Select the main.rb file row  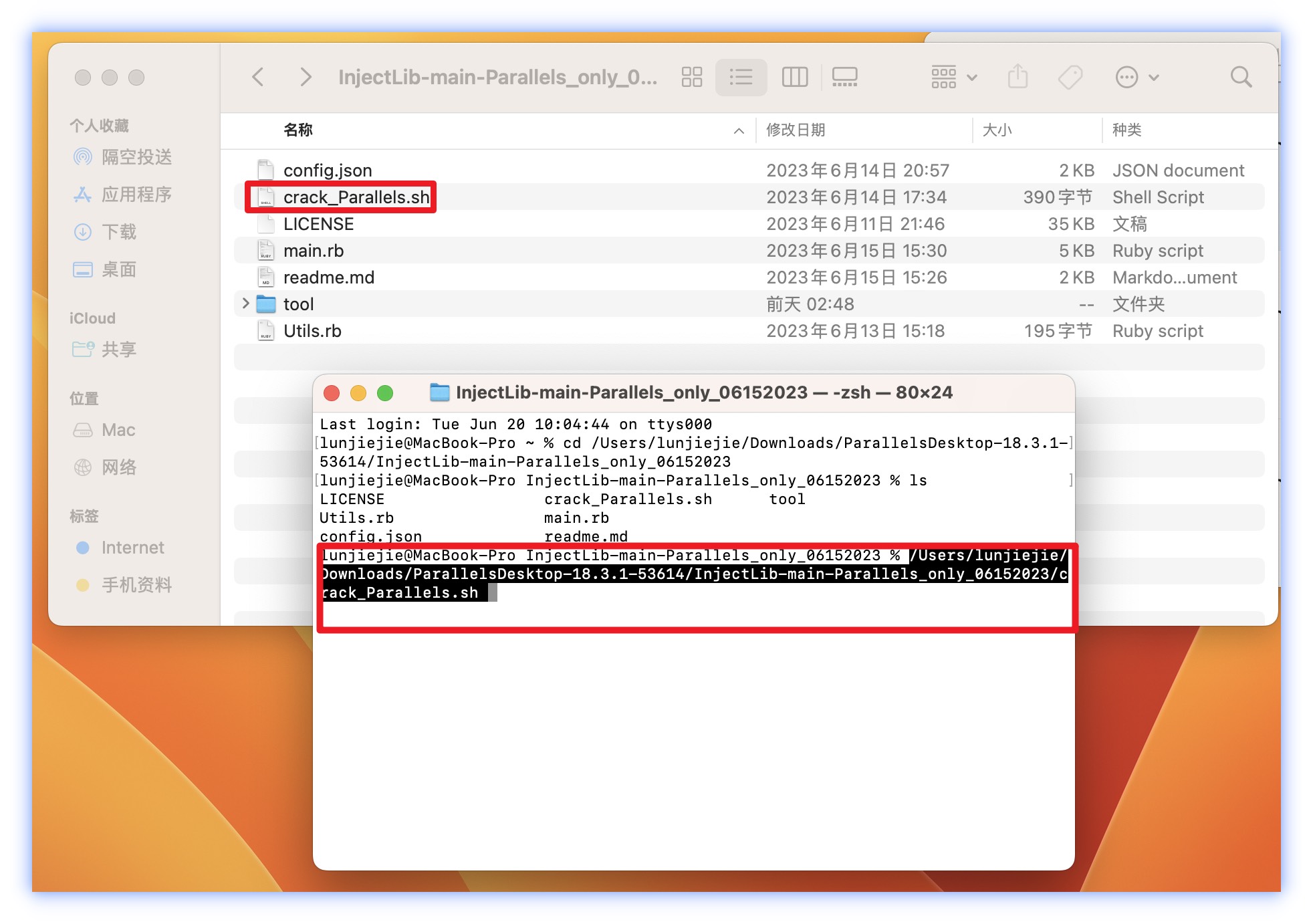point(314,251)
